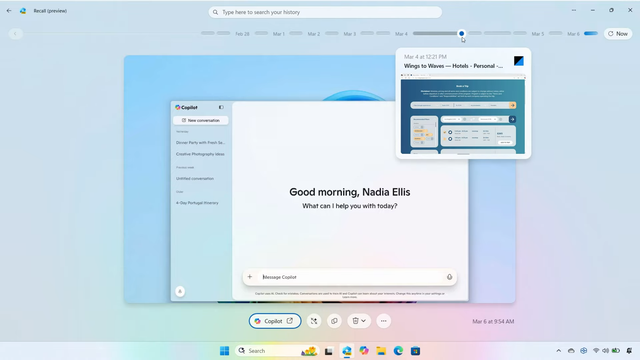The height and width of the screenshot is (360, 640).
Task: Activate the Click to Do icon
Action: pos(314,321)
